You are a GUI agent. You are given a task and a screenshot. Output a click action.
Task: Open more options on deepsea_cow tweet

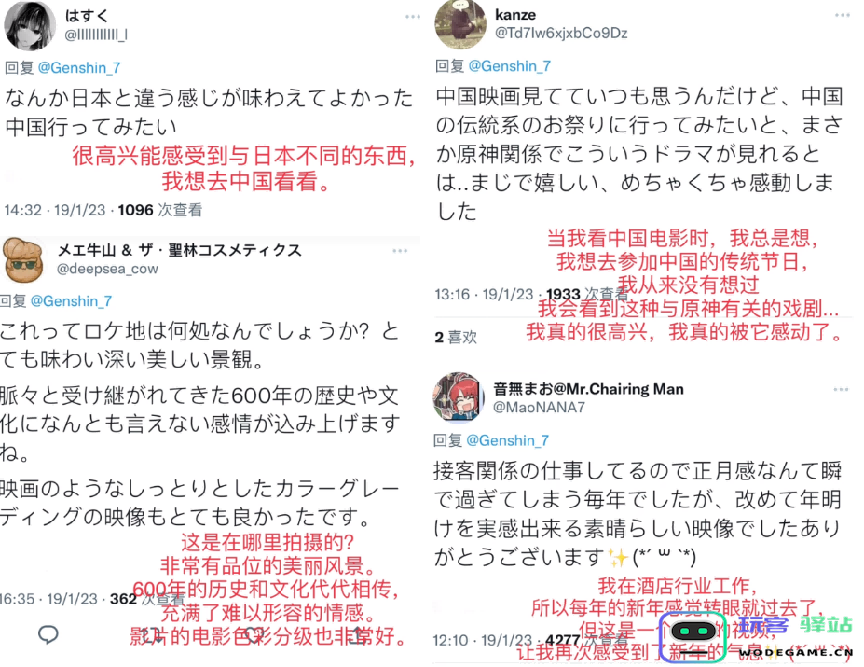399,251
